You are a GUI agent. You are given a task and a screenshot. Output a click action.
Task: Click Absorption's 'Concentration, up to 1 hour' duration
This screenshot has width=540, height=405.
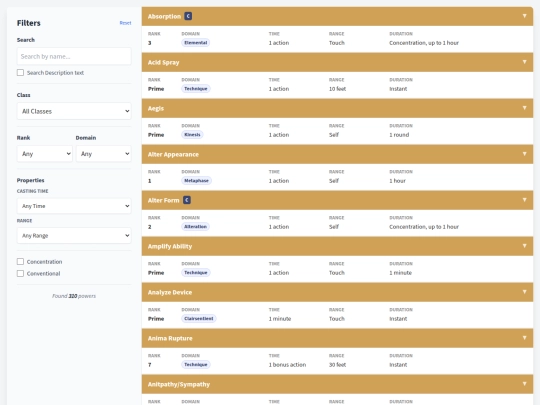pos(424,43)
